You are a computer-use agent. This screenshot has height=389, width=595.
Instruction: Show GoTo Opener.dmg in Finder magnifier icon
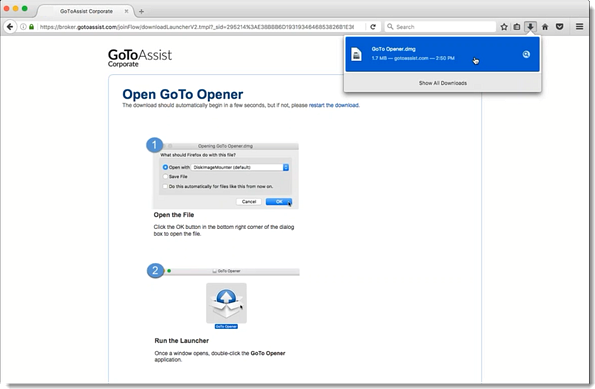[526, 54]
